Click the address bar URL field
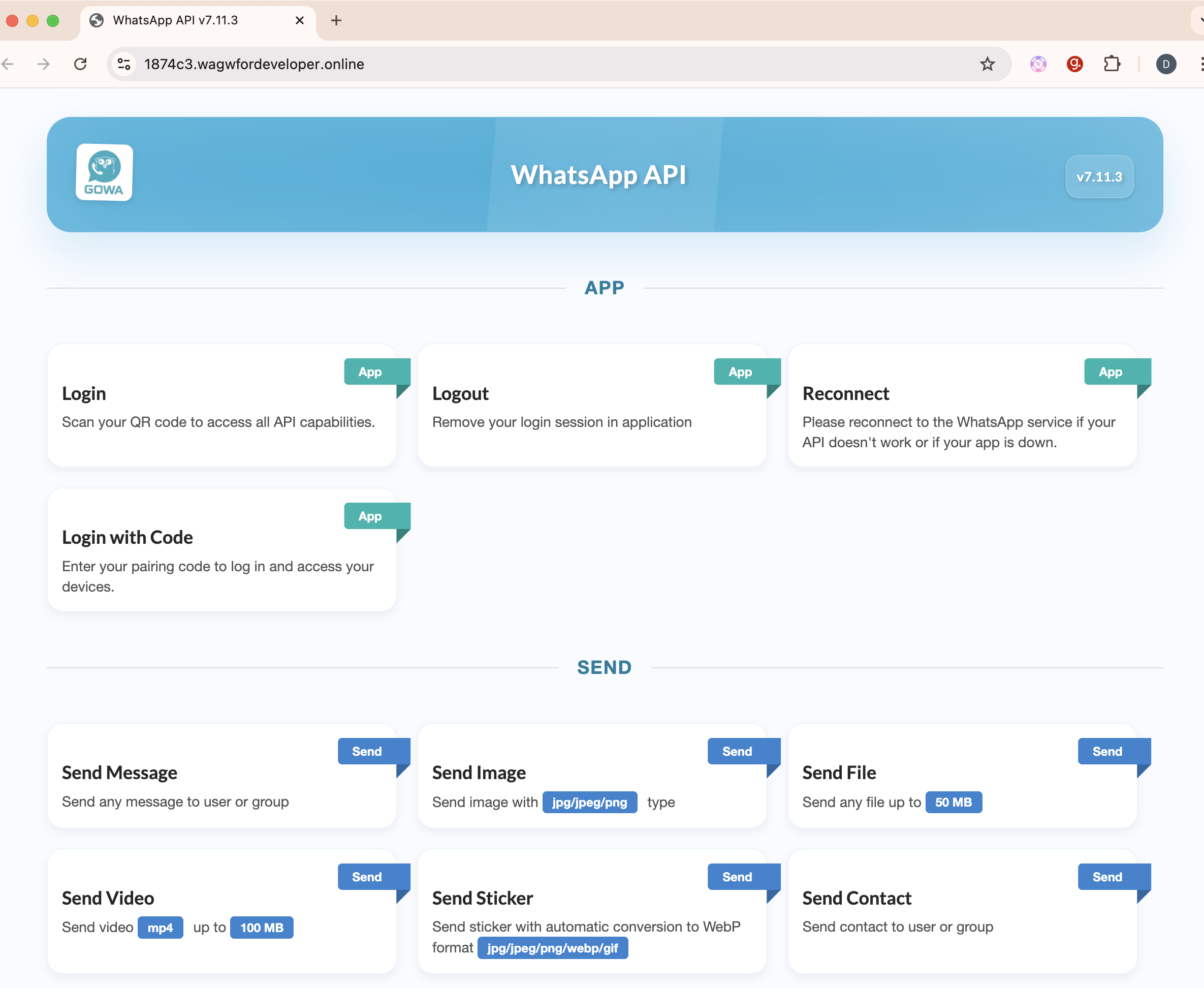The image size is (1204, 988). click(x=254, y=64)
